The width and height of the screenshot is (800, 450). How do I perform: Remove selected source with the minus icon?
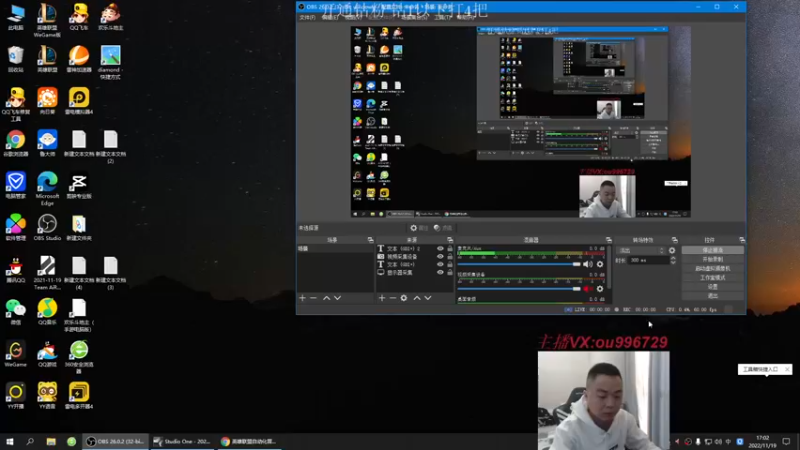pyautogui.click(x=393, y=298)
